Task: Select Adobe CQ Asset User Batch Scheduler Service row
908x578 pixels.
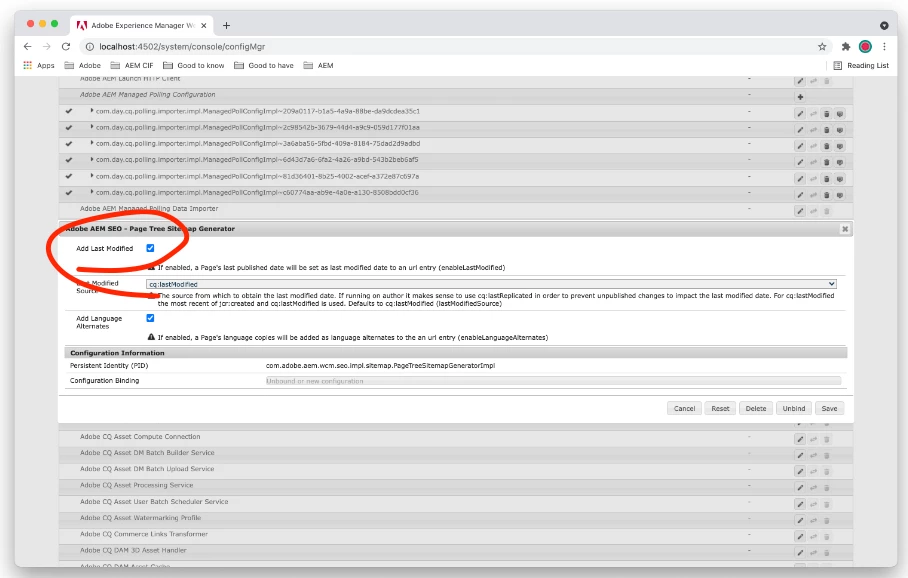Action: pos(456,502)
